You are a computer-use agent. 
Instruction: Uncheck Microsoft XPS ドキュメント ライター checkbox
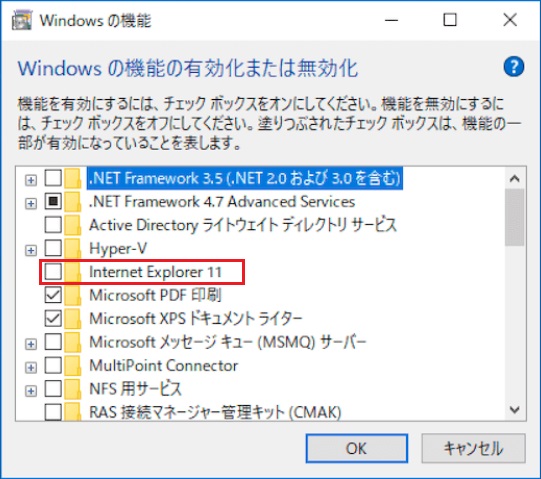[53, 318]
